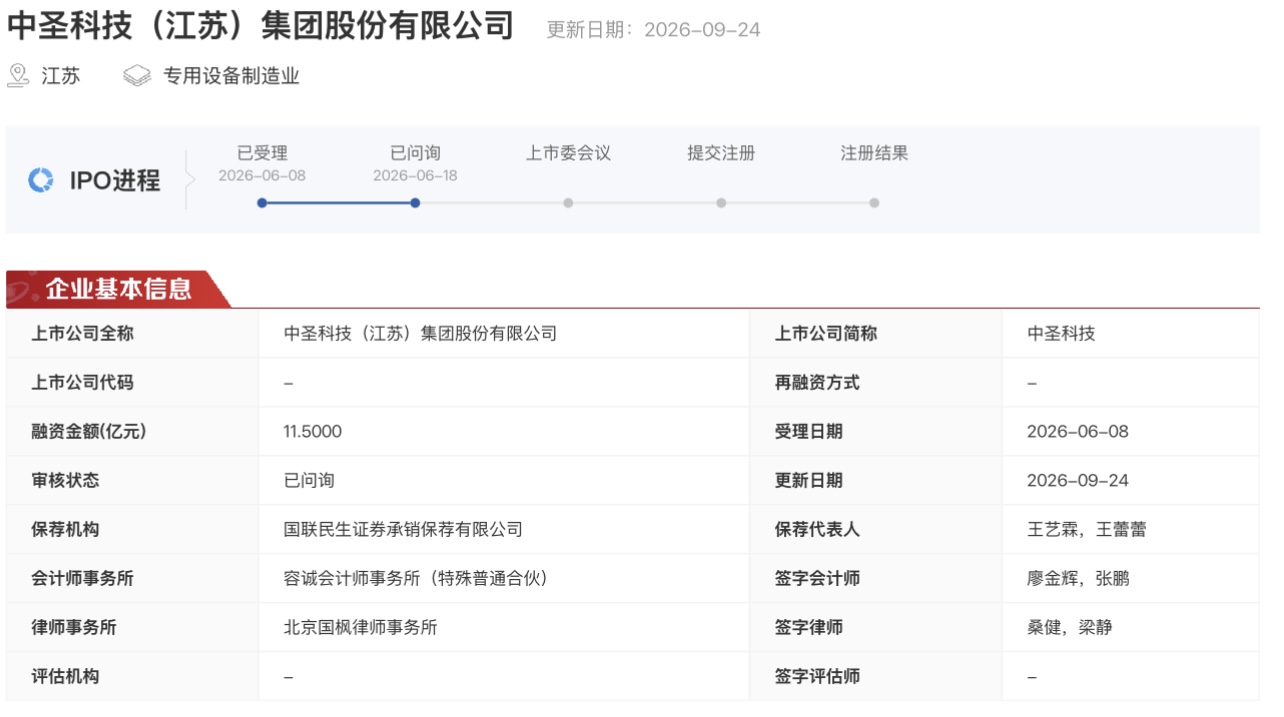Click the 更新日期 label cell in the table

[876, 481]
